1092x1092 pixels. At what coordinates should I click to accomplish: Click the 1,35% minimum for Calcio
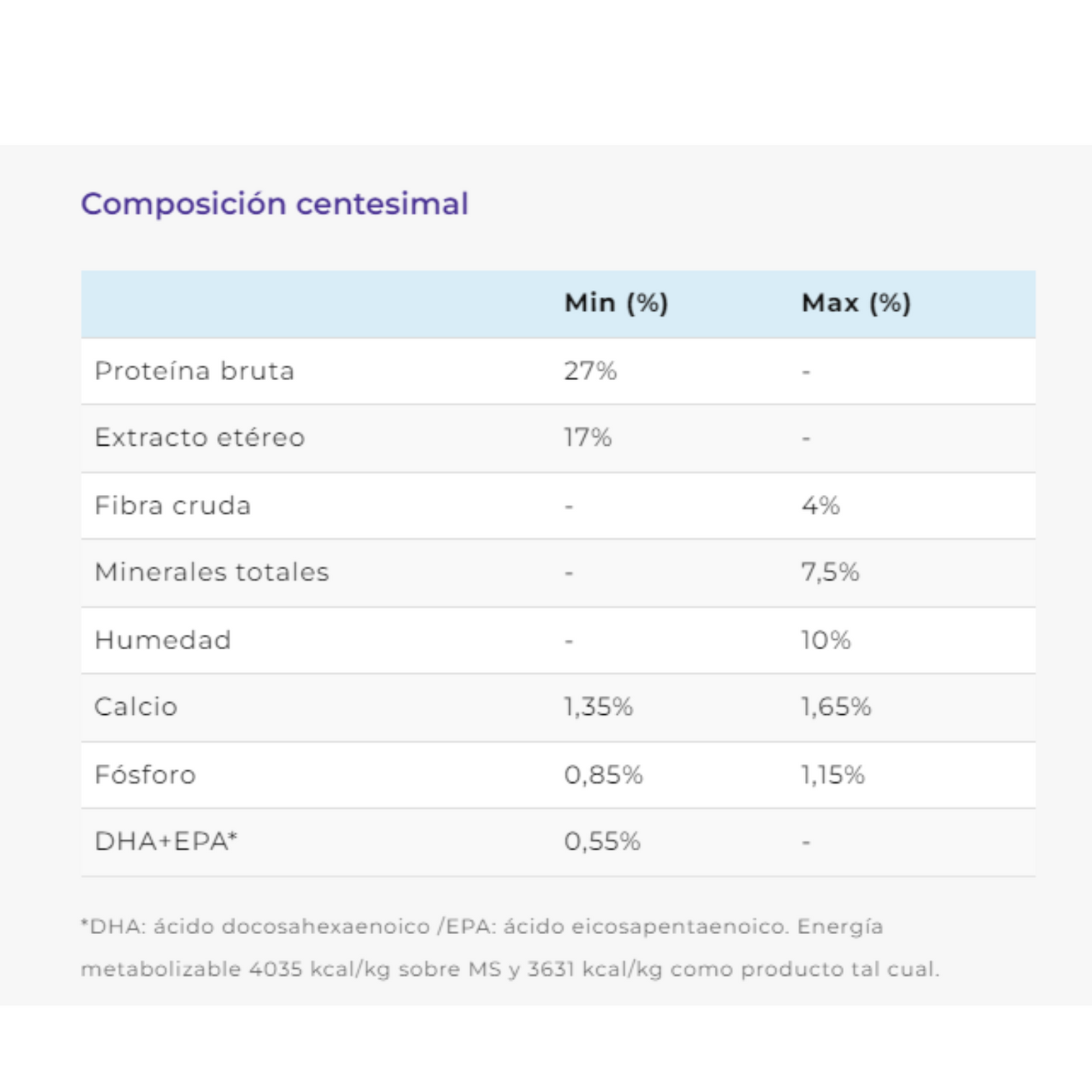(599, 707)
